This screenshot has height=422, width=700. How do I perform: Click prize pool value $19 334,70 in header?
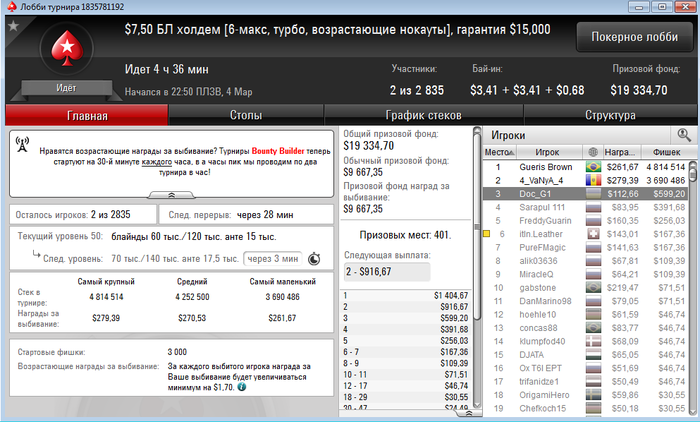[639, 90]
